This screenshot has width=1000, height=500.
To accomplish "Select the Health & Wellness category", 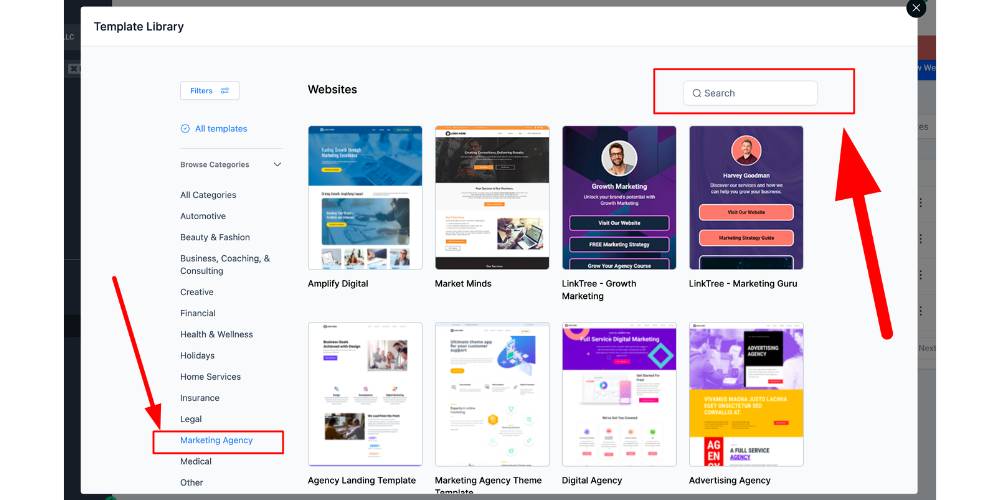I will point(217,335).
